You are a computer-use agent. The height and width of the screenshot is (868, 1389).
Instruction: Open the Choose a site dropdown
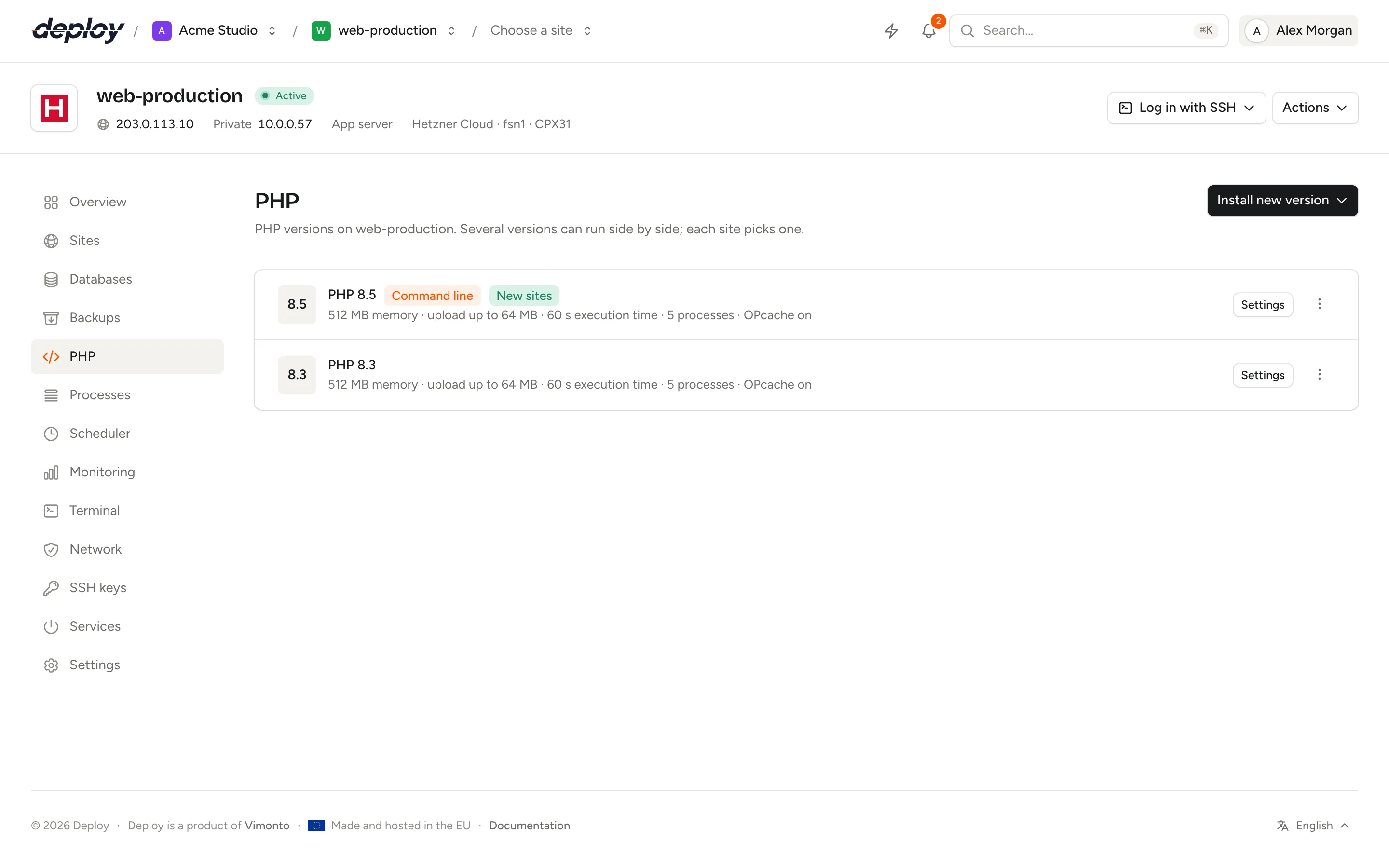click(x=541, y=30)
